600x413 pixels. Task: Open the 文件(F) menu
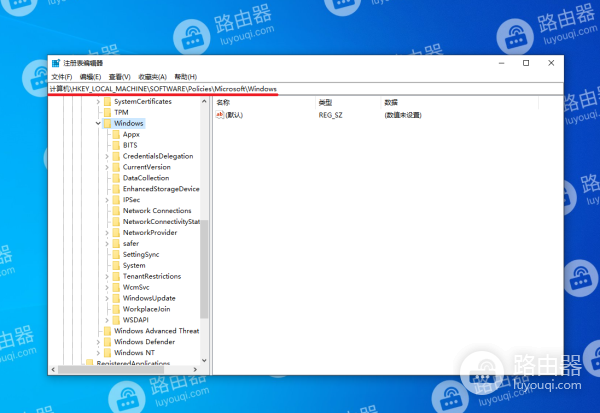tap(62, 77)
